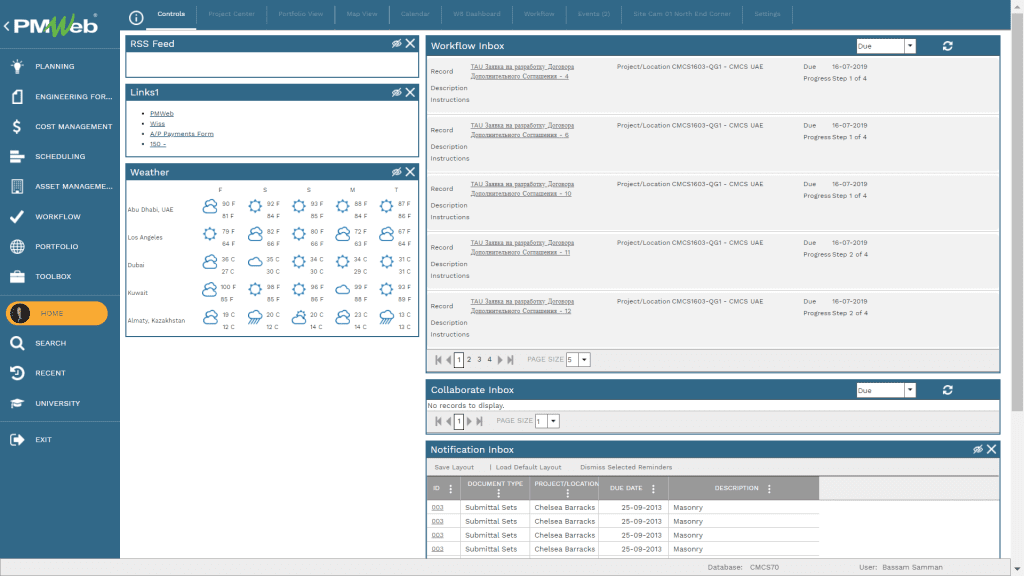This screenshot has height=576, width=1024.
Task: Open Recent history icon
Action: [17, 373]
